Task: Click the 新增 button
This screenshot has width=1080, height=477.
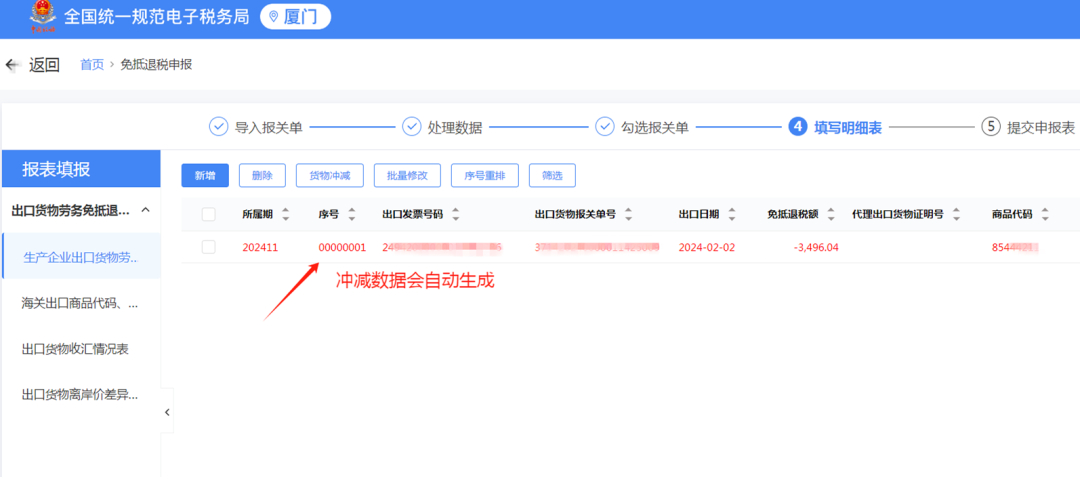Action: click(x=205, y=176)
